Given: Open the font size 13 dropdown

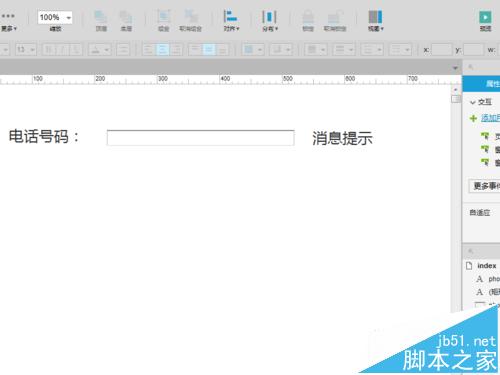Looking at the screenshot, I should (26, 50).
